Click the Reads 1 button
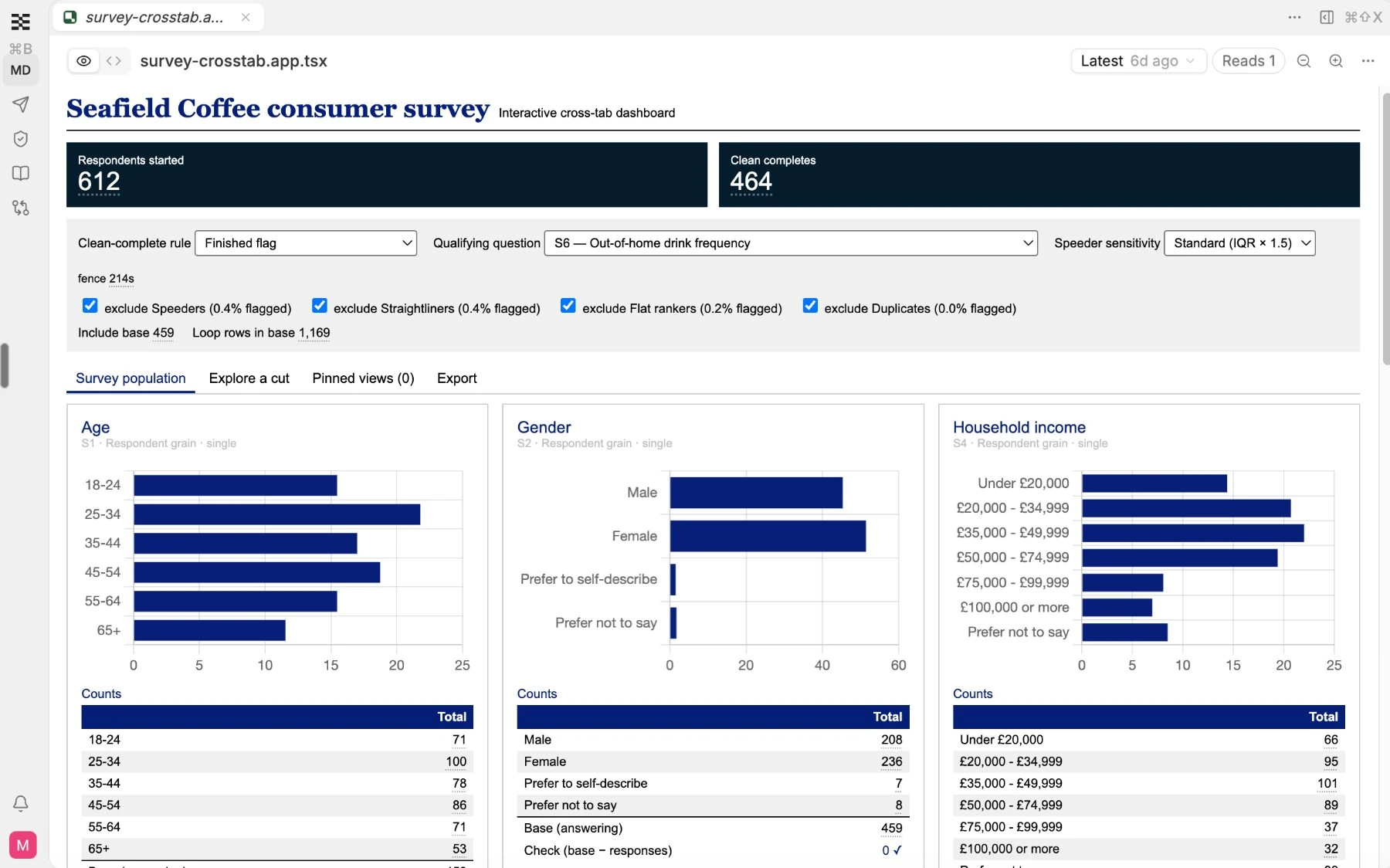Screen dimensions: 1390x868 coord(1248,61)
